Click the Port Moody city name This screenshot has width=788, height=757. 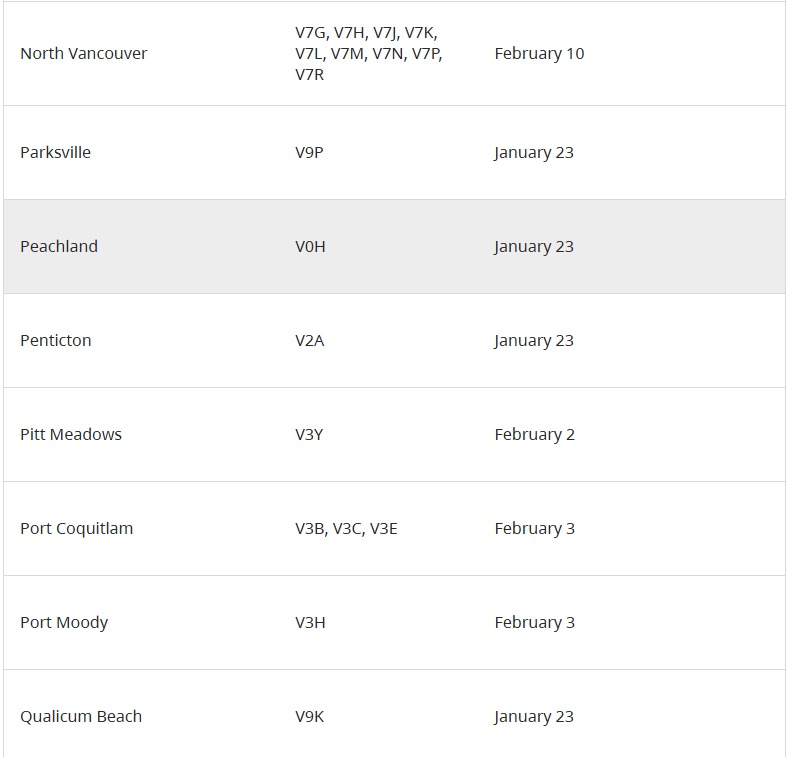[x=64, y=623]
